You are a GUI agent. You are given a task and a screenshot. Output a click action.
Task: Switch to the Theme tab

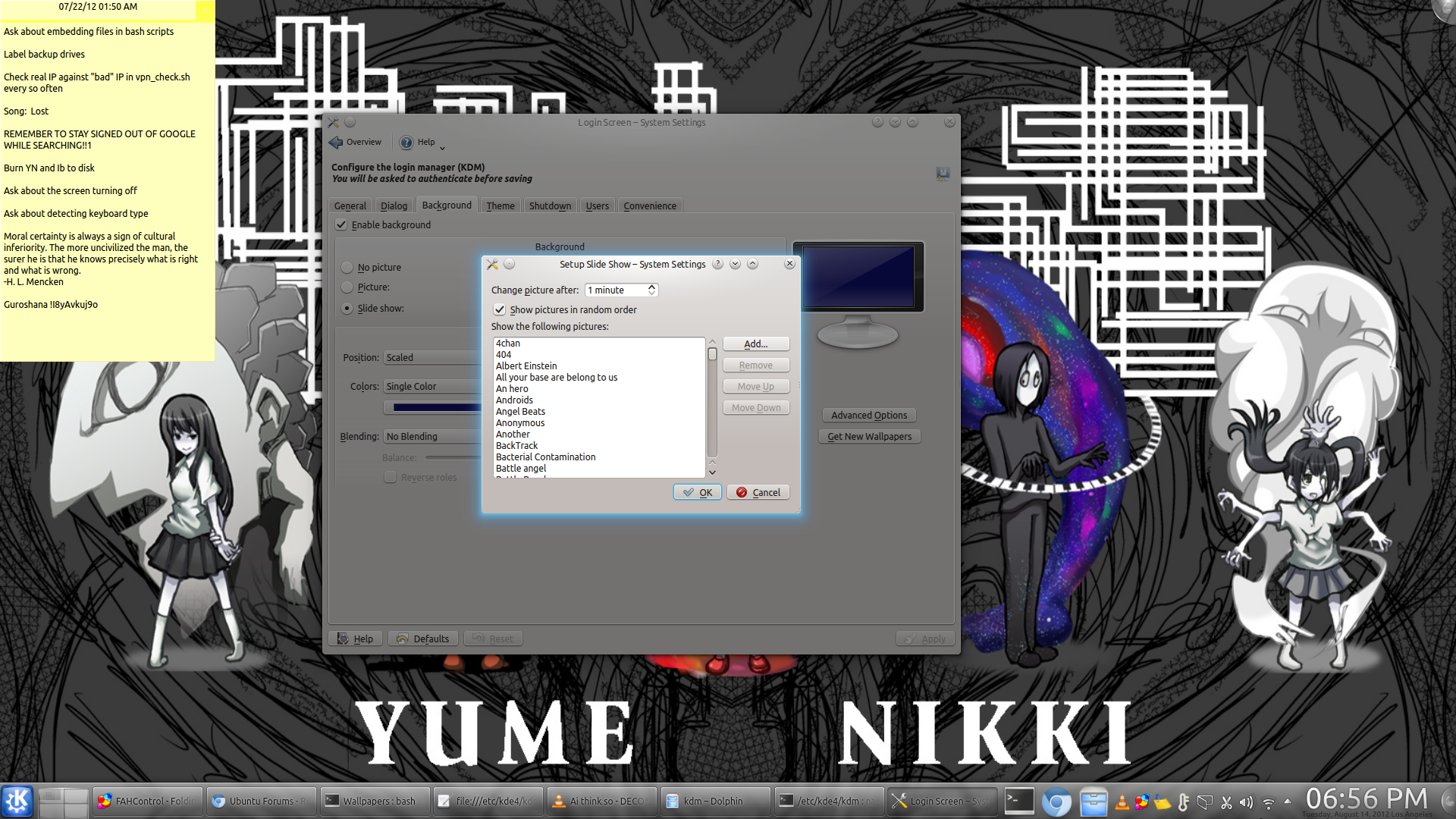click(500, 206)
